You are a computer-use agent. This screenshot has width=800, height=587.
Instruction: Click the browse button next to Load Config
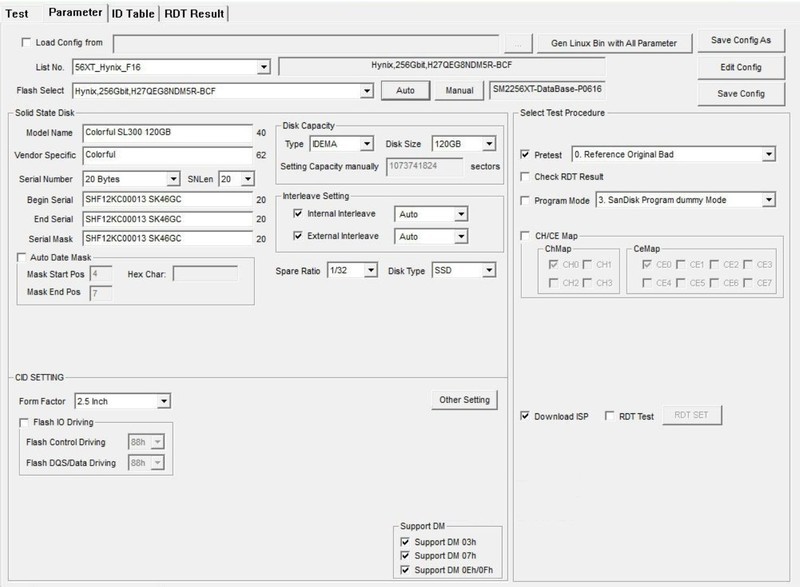[518, 44]
